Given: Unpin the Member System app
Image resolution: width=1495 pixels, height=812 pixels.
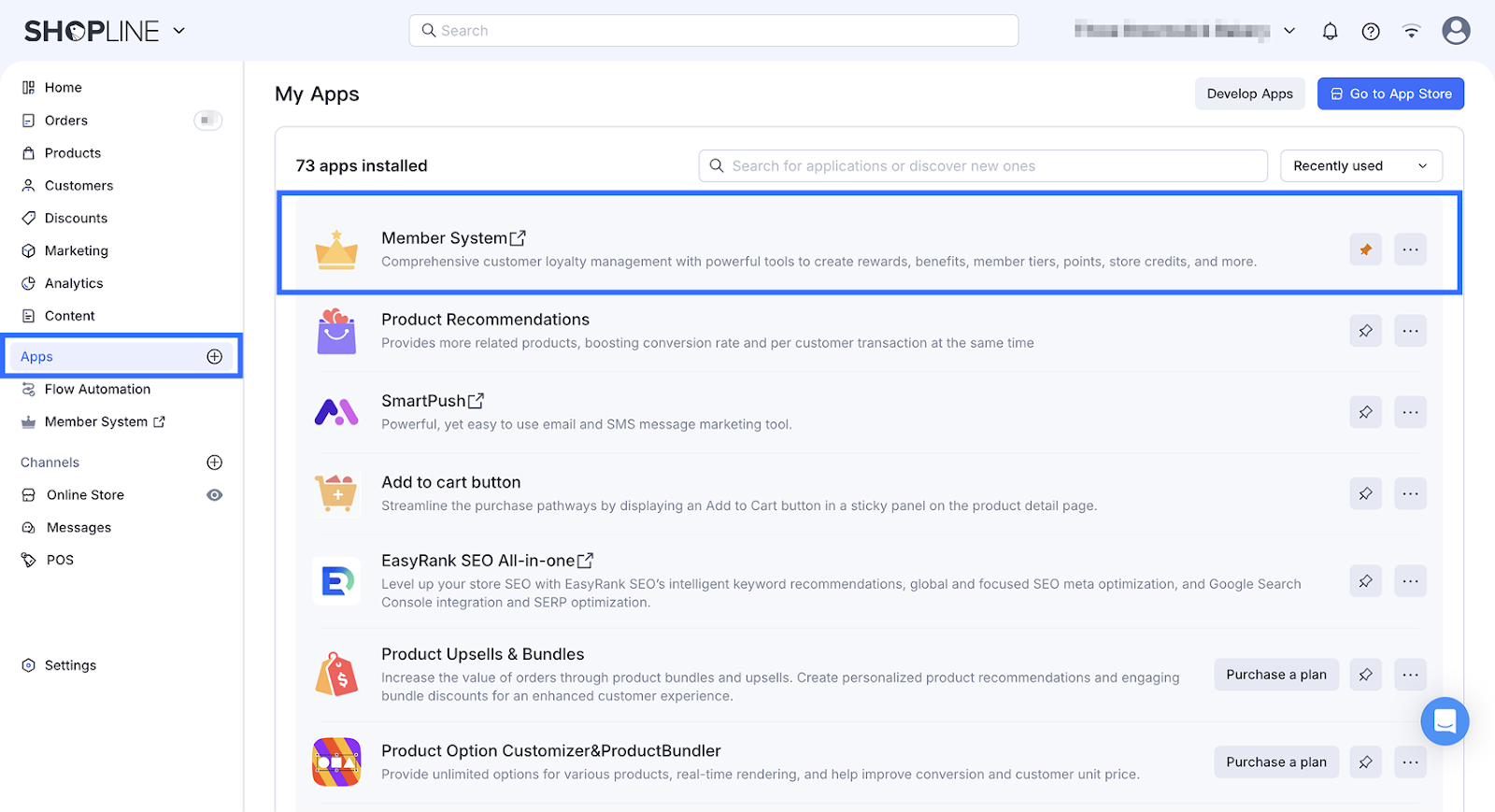Looking at the screenshot, I should [x=1365, y=249].
